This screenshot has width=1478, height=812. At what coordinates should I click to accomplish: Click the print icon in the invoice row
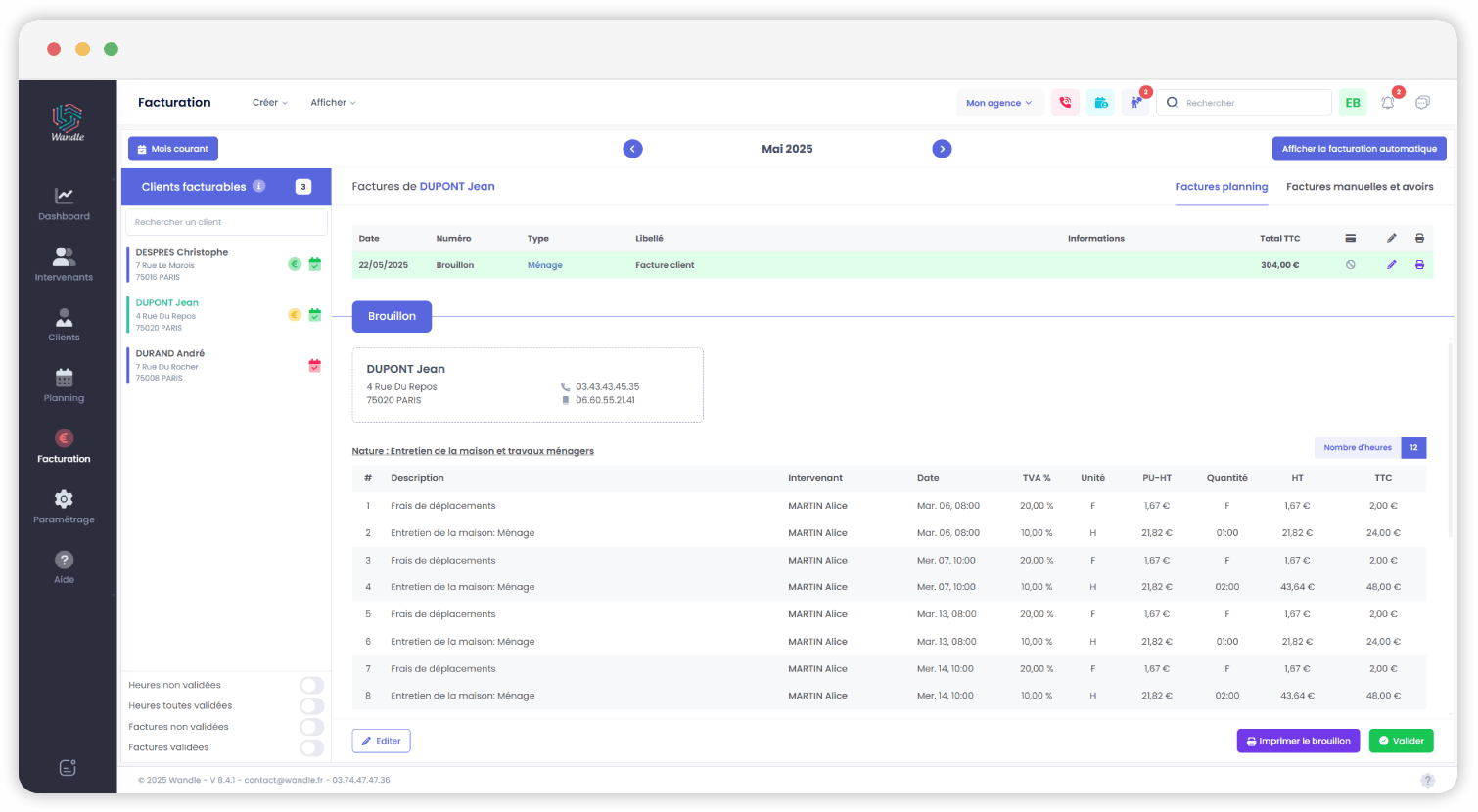(x=1419, y=265)
